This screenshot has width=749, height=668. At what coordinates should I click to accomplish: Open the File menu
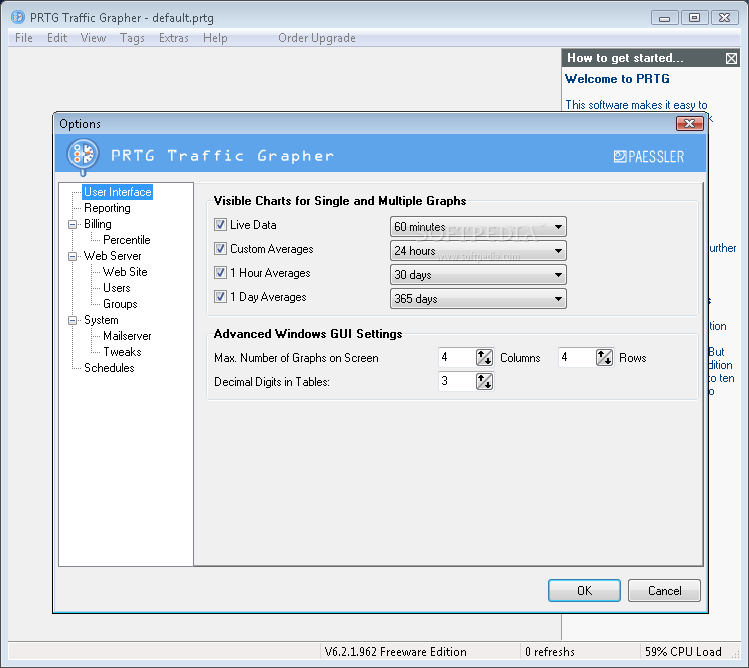[24, 38]
